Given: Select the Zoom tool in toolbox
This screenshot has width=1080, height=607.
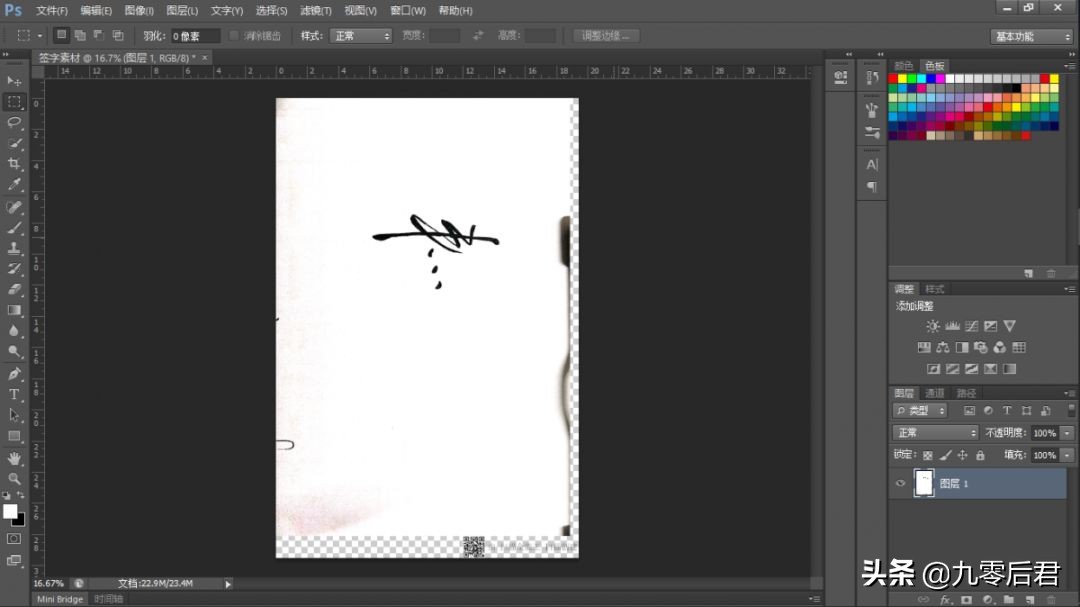Looking at the screenshot, I should point(14,479).
